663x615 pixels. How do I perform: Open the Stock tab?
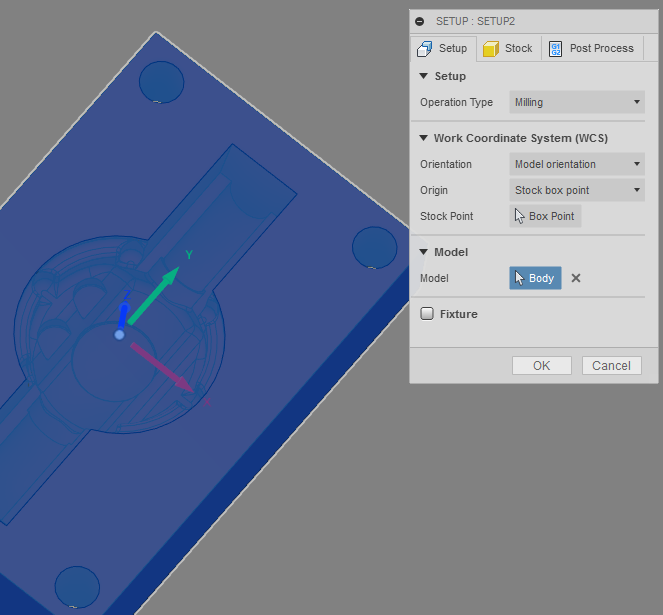tap(508, 49)
